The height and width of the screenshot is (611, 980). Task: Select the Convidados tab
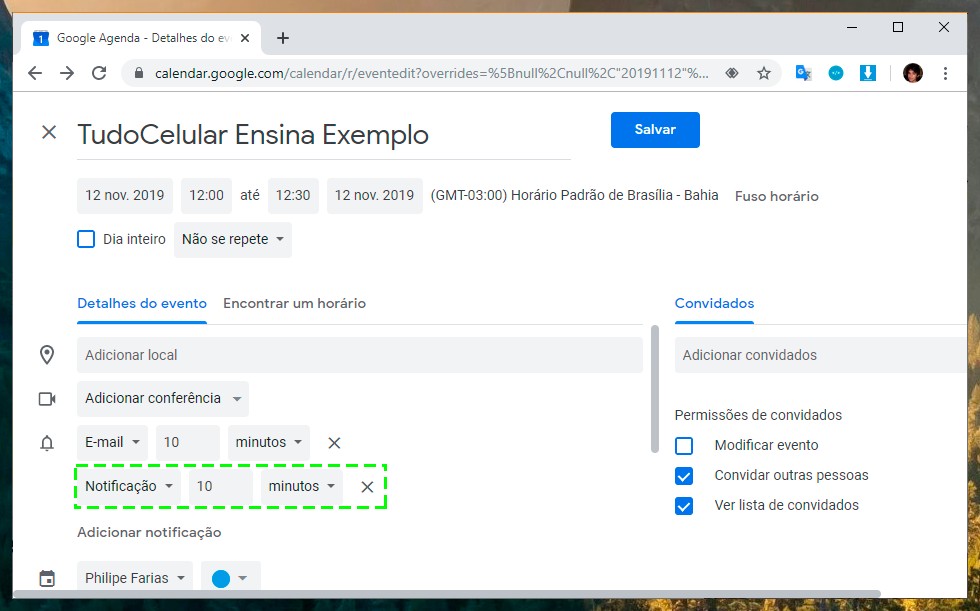pyautogui.click(x=714, y=304)
